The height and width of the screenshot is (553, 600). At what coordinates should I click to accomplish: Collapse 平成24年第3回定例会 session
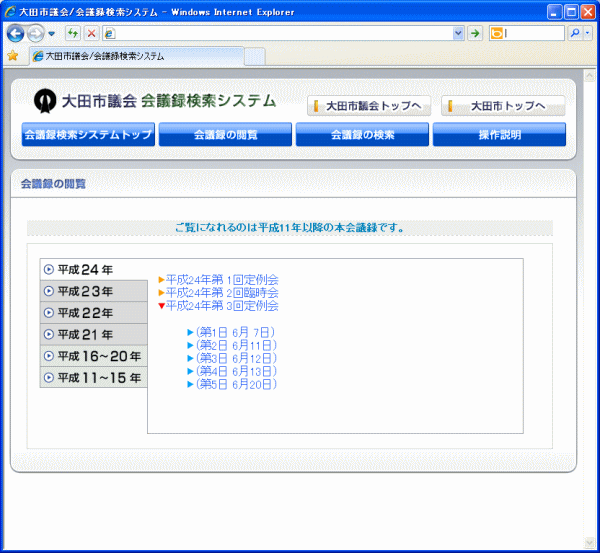coord(218,306)
